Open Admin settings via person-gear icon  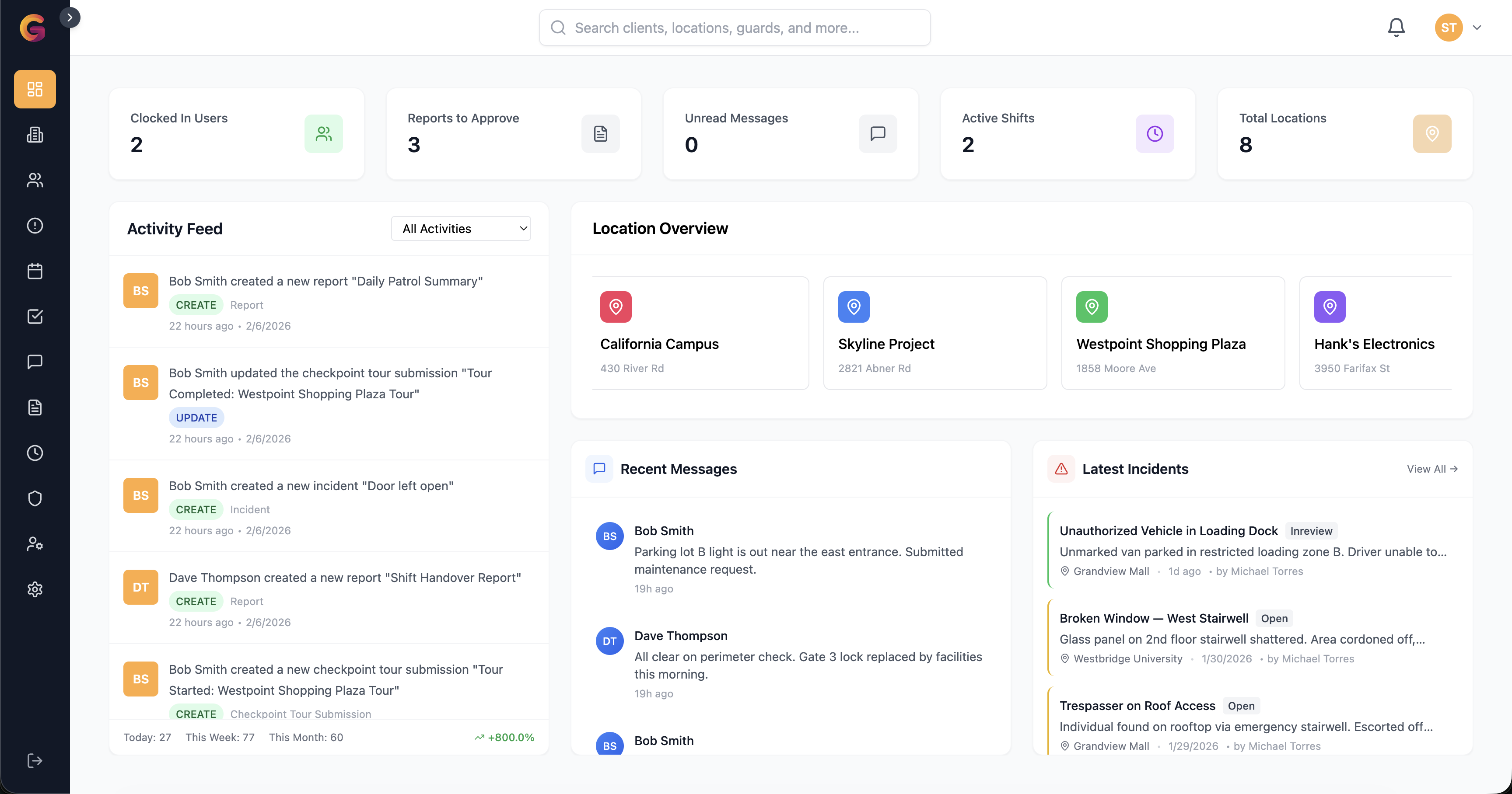35,543
